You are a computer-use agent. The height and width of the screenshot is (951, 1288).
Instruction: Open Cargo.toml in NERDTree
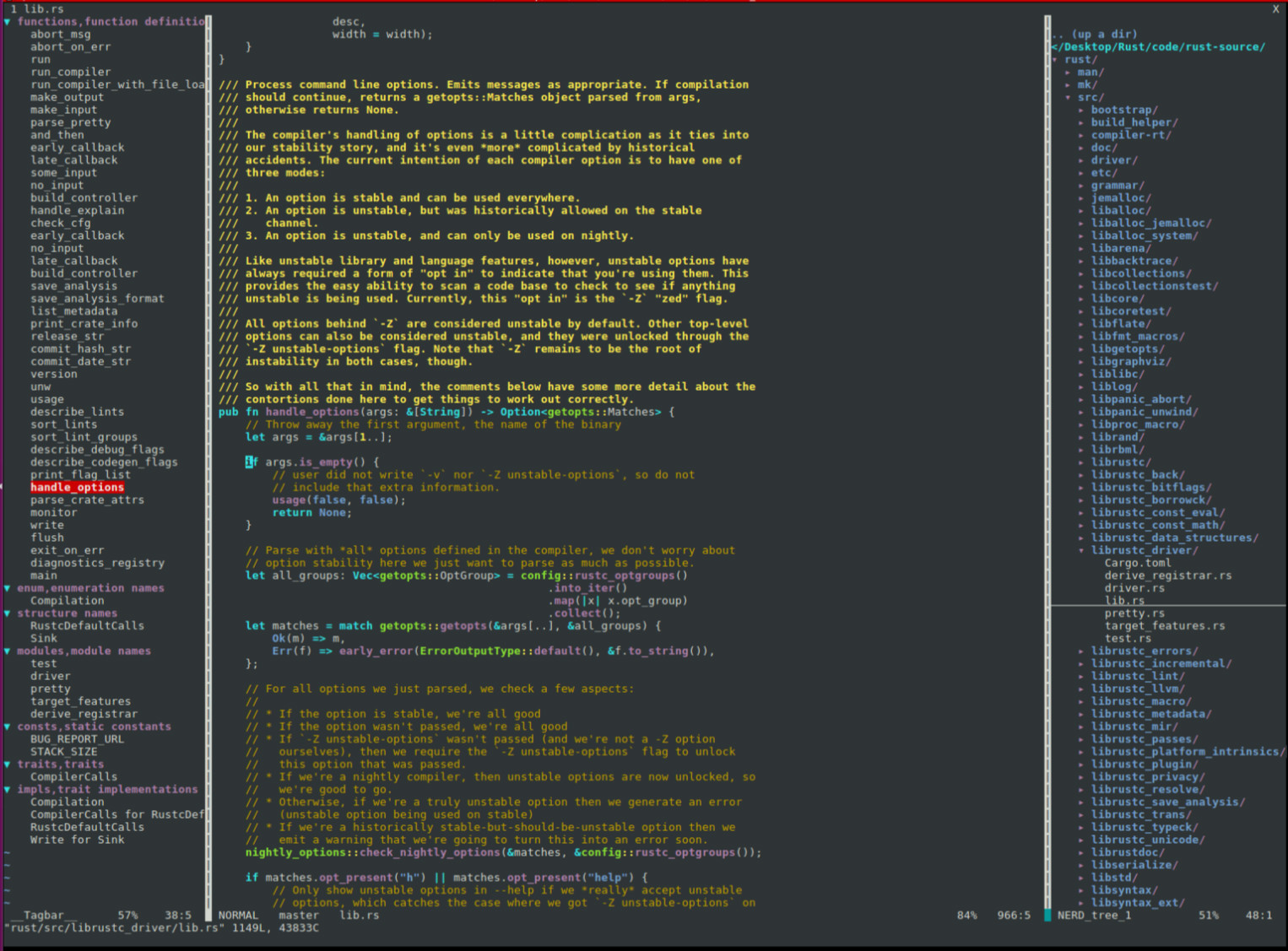[x=1138, y=563]
